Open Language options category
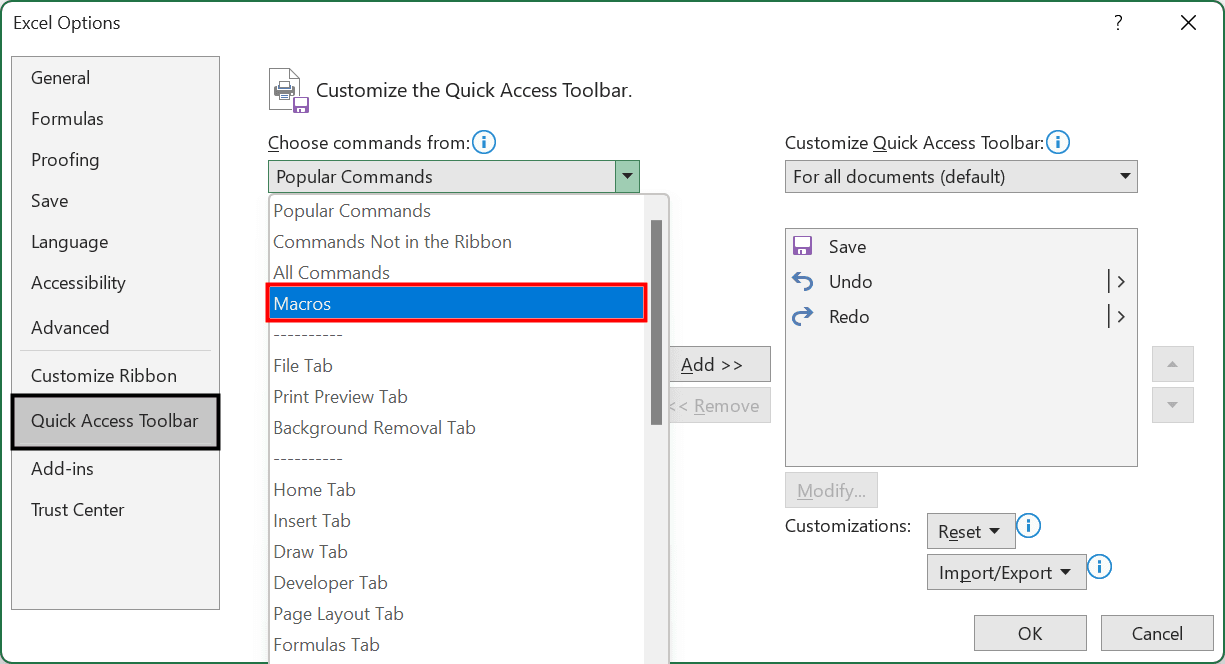Image resolution: width=1225 pixels, height=664 pixels. pyautogui.click(x=115, y=241)
